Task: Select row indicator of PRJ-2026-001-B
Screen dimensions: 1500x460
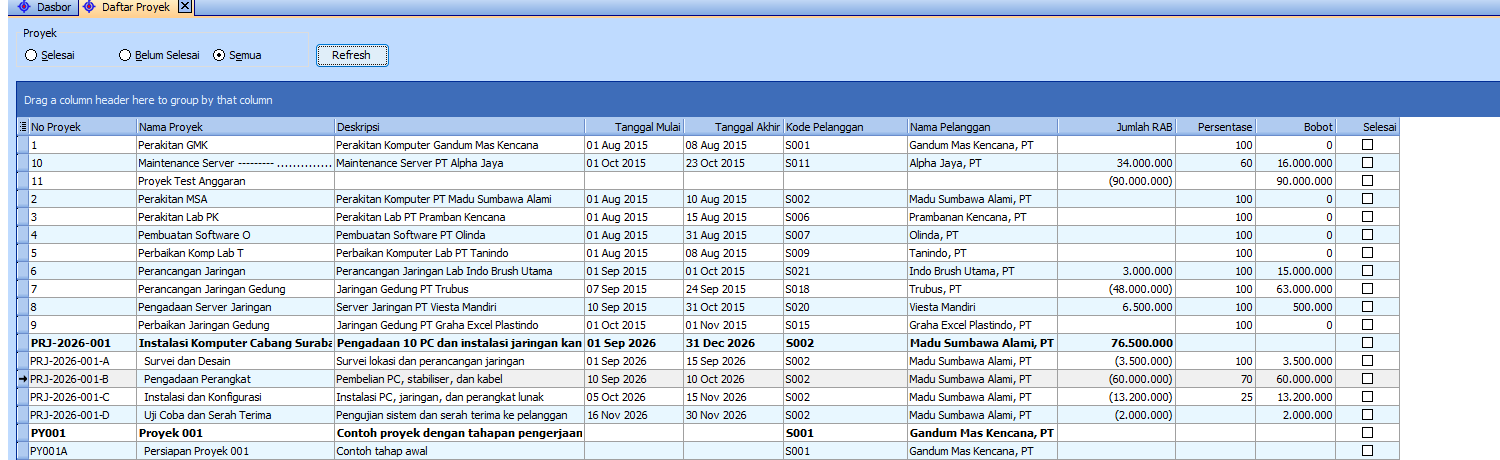Action: click(x=23, y=379)
